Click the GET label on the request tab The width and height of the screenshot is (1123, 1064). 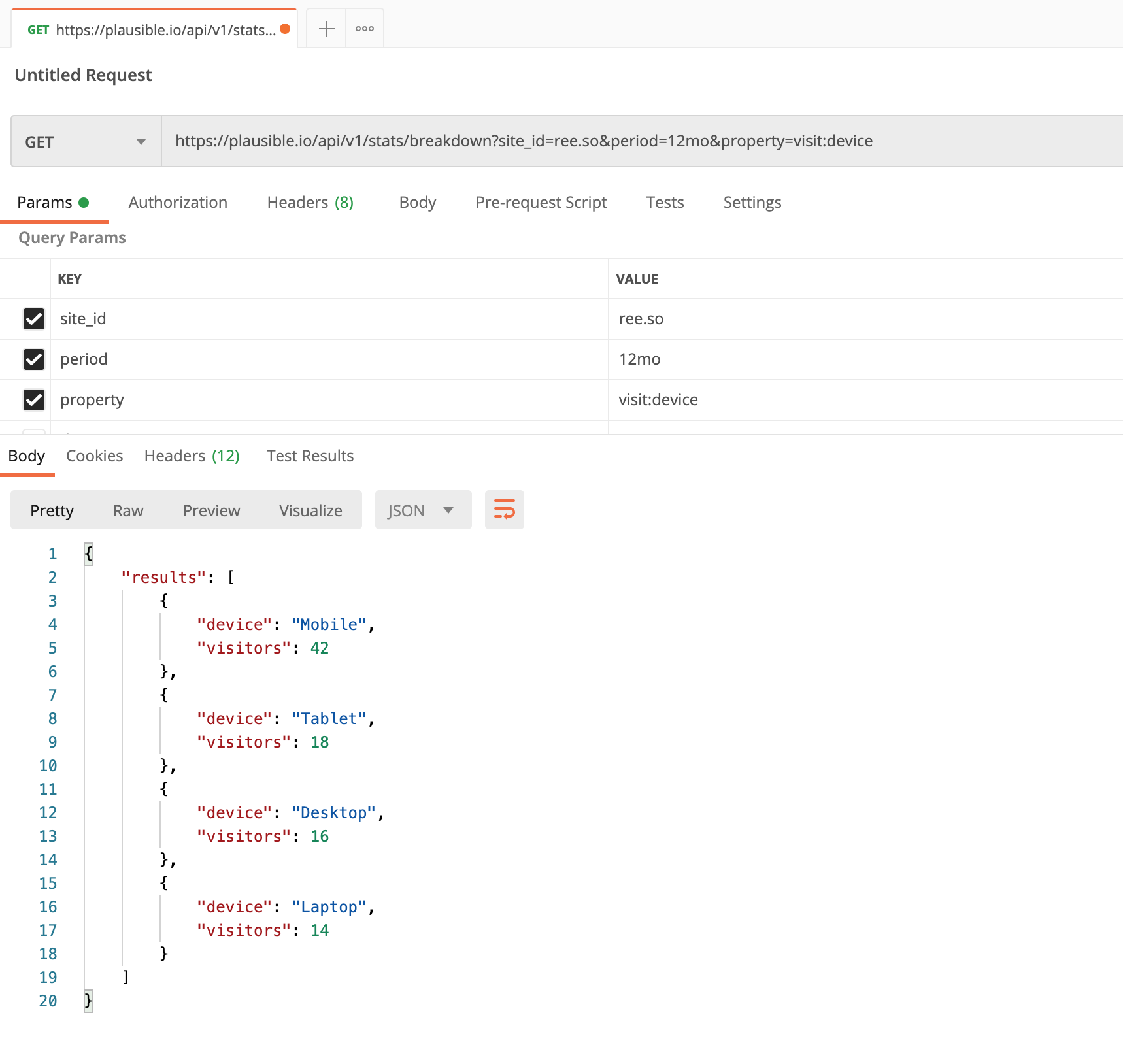coord(39,29)
